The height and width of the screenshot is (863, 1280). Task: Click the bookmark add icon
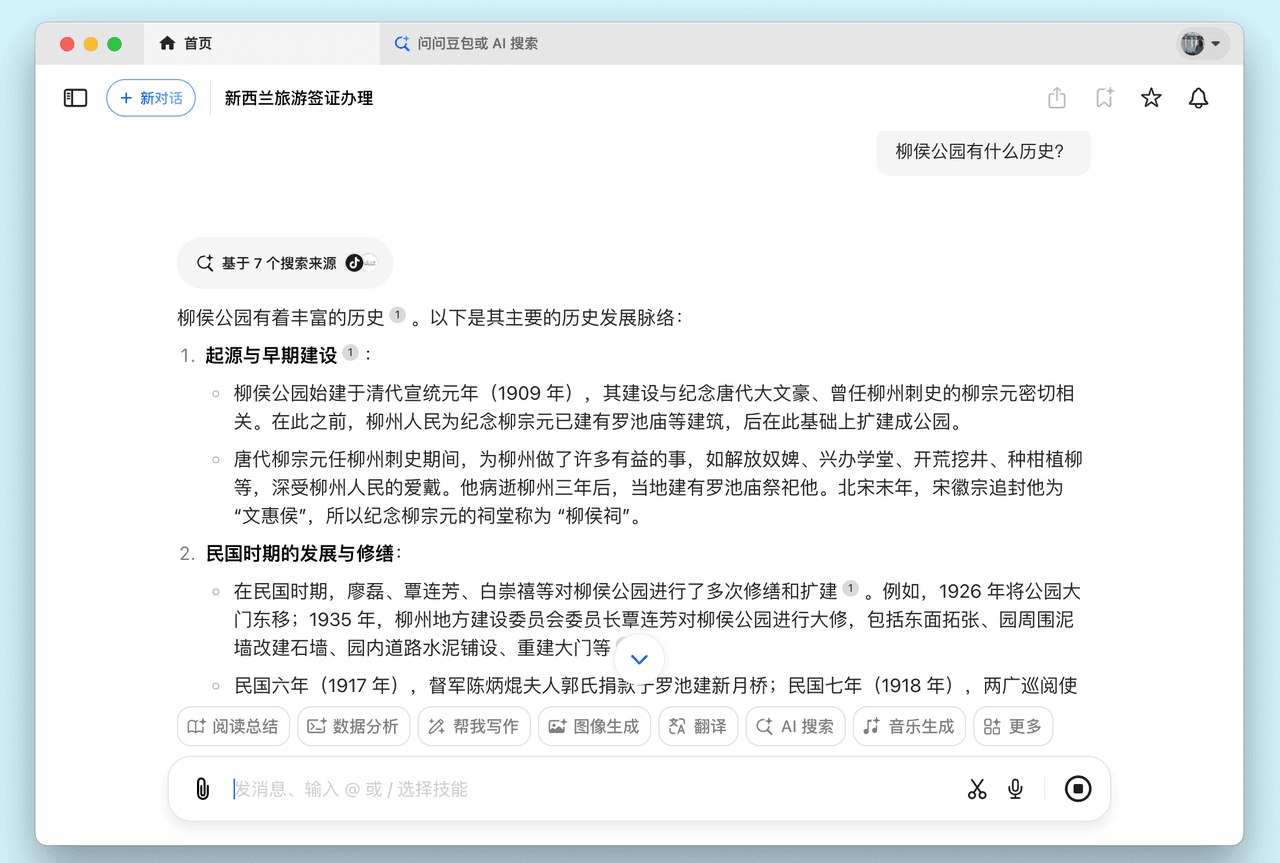[x=1104, y=98]
